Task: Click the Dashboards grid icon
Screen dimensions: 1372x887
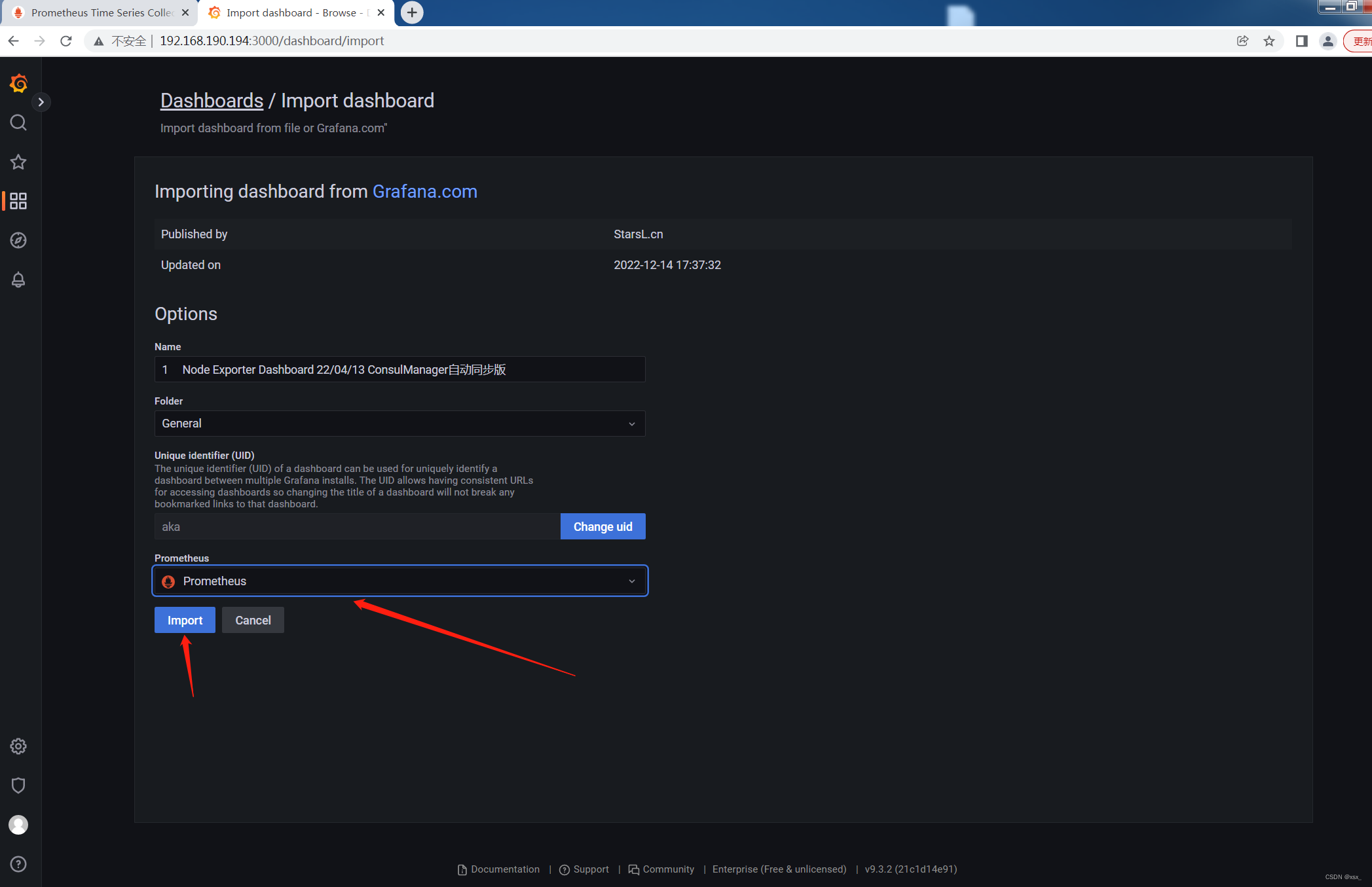Action: (18, 201)
